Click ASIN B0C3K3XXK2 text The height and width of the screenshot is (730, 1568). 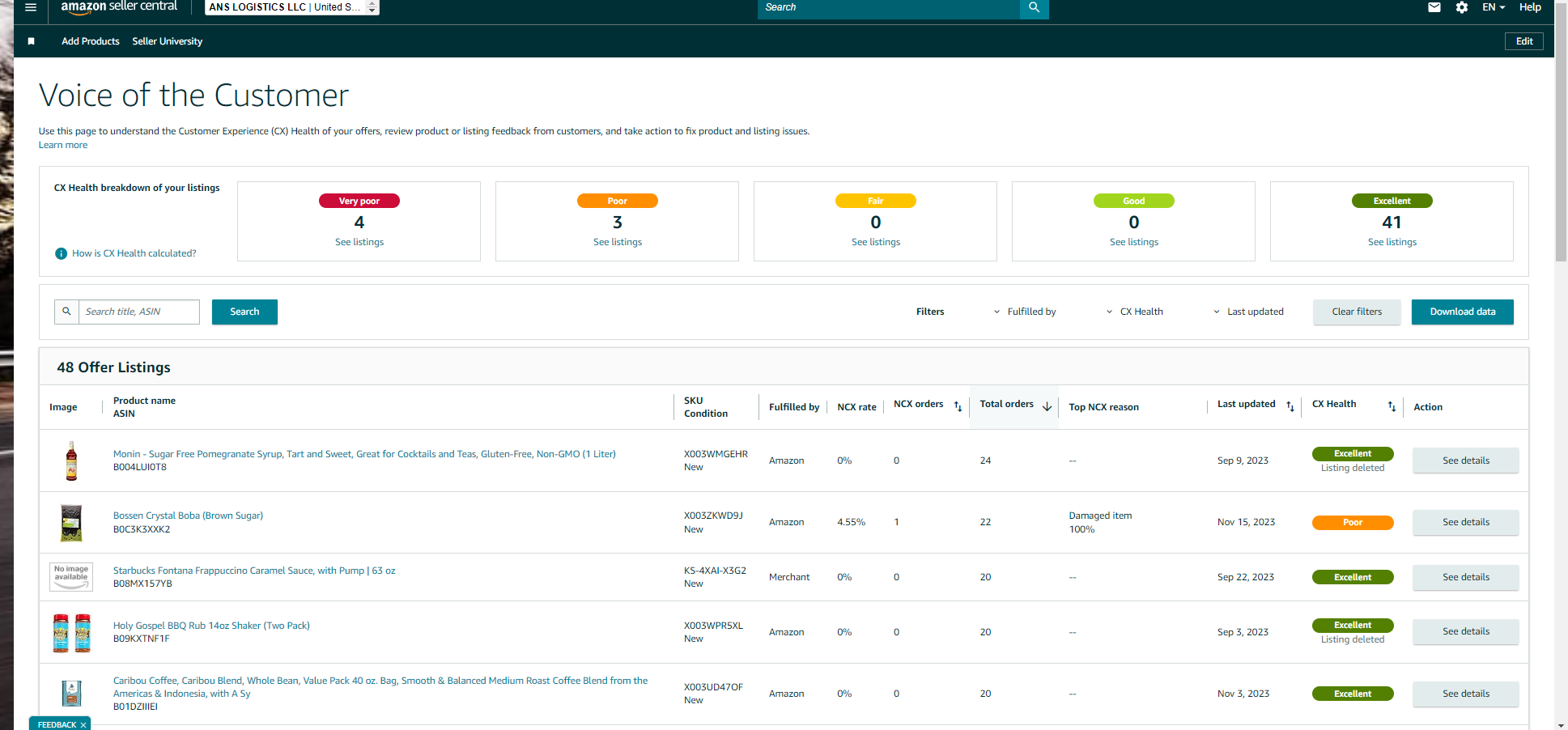[142, 529]
